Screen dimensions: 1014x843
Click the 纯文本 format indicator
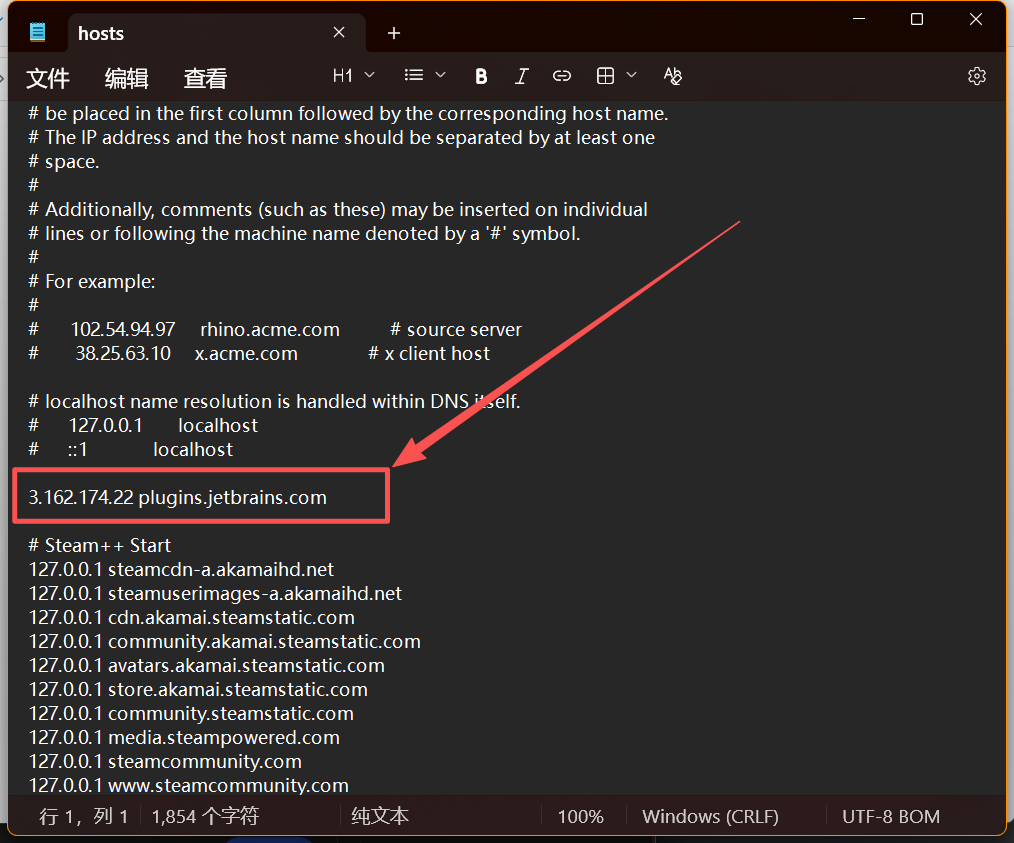(380, 816)
